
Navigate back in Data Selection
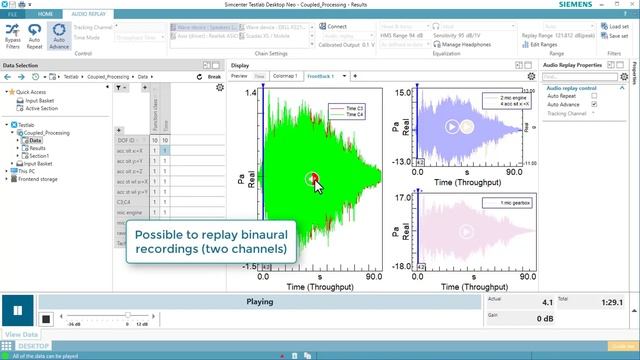pyautogui.click(x=7, y=77)
